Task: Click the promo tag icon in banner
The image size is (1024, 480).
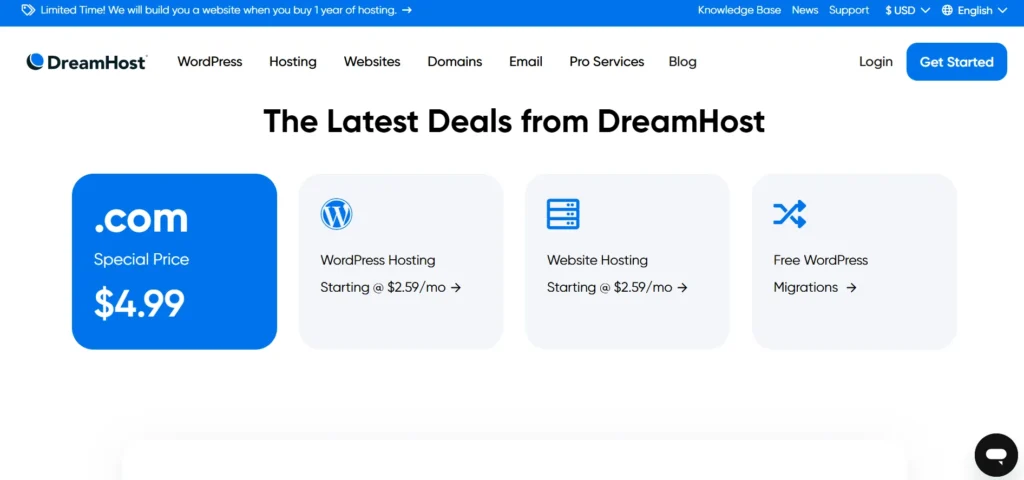Action: (x=28, y=10)
